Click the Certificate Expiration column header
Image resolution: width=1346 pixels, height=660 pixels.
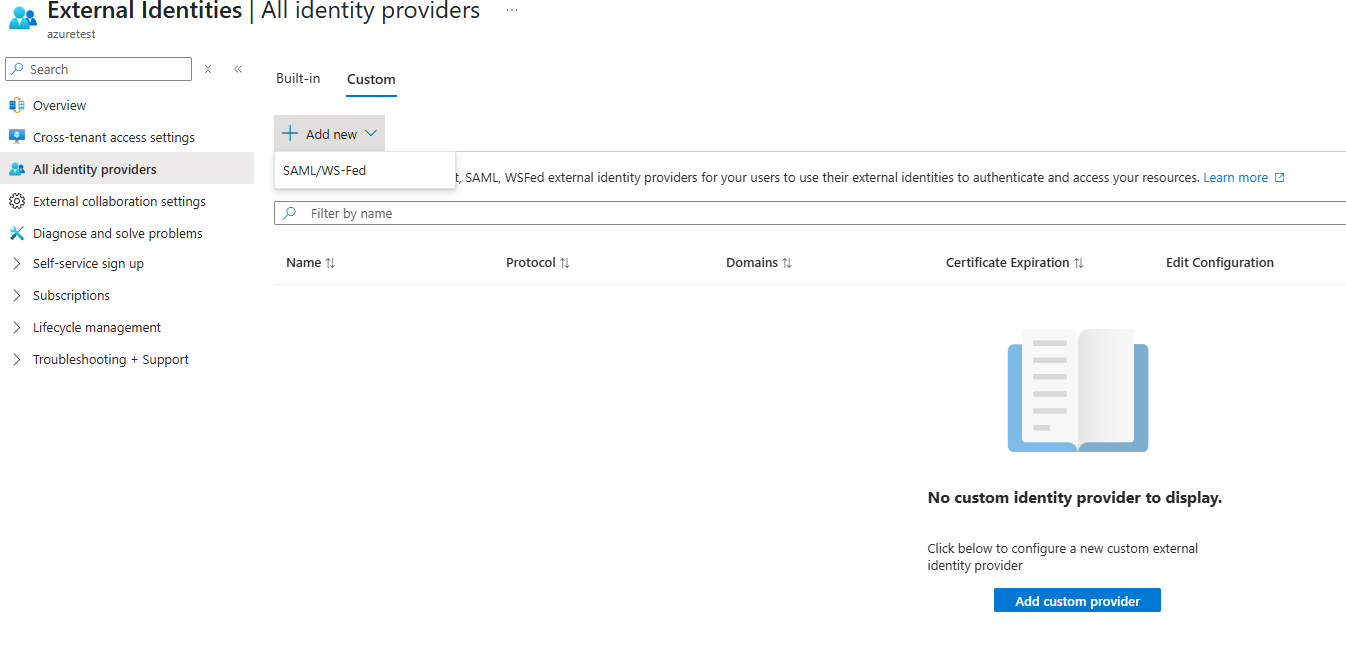(x=1007, y=263)
